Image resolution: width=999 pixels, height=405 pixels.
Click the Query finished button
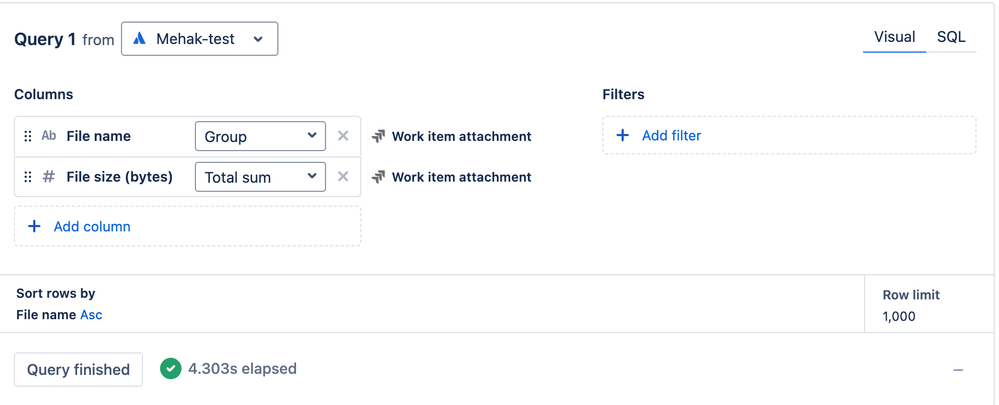tap(78, 369)
